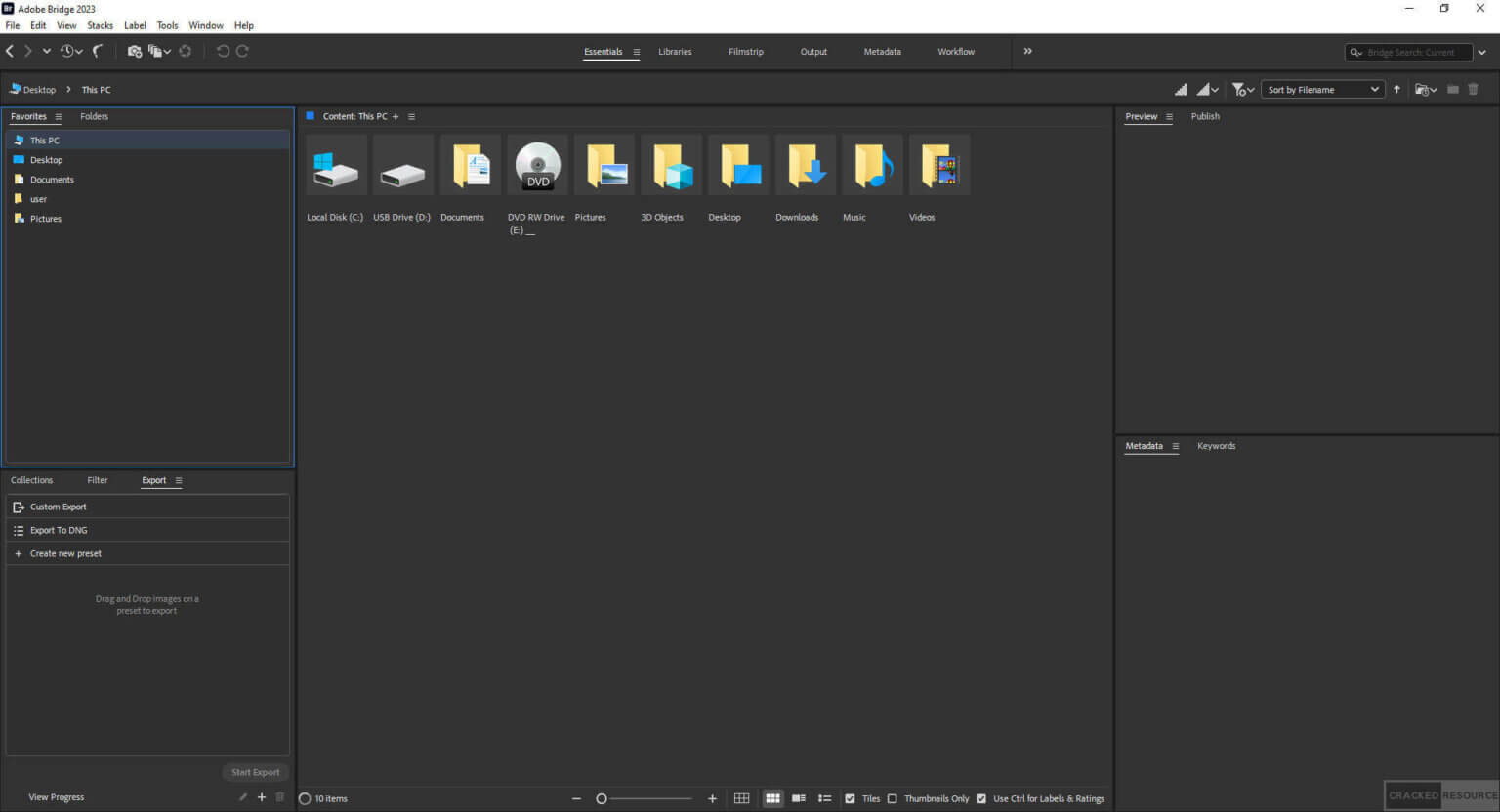This screenshot has height=812, width=1500.
Task: Click the rotate counterclockwise icon
Action: pos(224,51)
